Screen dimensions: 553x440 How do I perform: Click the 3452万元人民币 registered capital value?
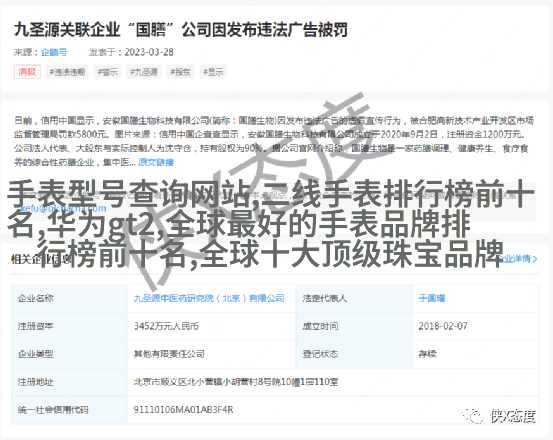(166, 326)
